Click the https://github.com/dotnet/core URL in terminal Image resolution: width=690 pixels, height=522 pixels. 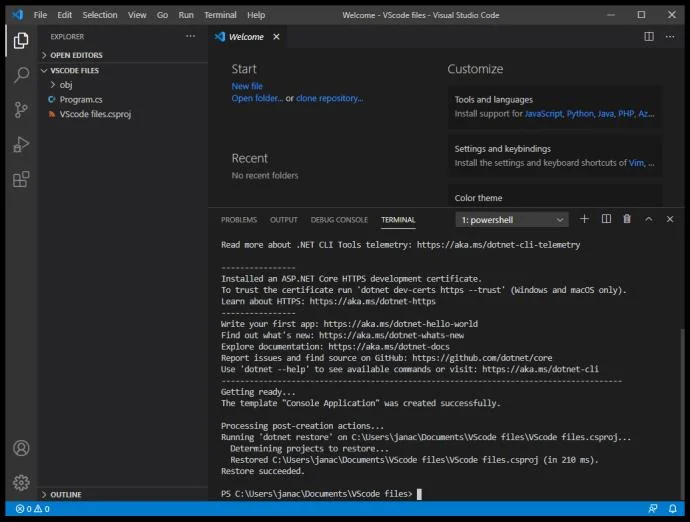[482, 358]
